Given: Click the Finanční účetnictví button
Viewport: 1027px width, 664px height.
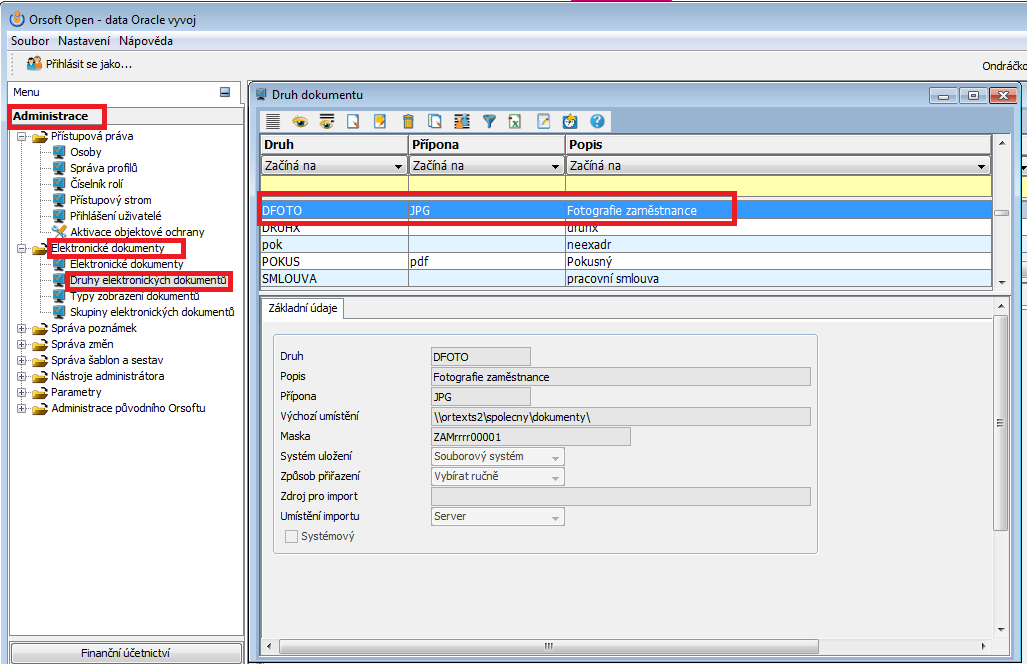Looking at the screenshot, I should [126, 653].
